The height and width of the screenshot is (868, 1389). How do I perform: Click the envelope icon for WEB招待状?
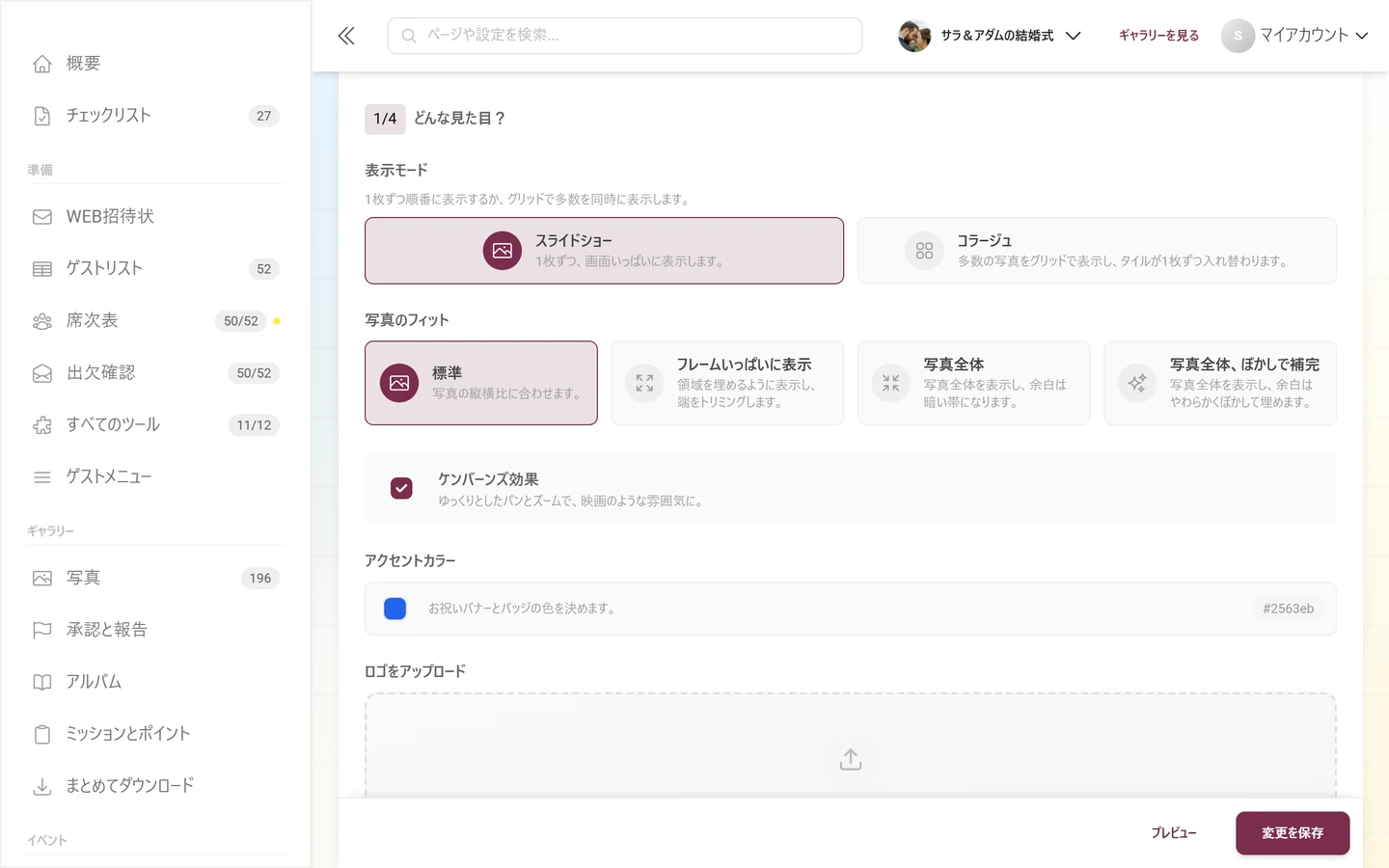coord(42,217)
